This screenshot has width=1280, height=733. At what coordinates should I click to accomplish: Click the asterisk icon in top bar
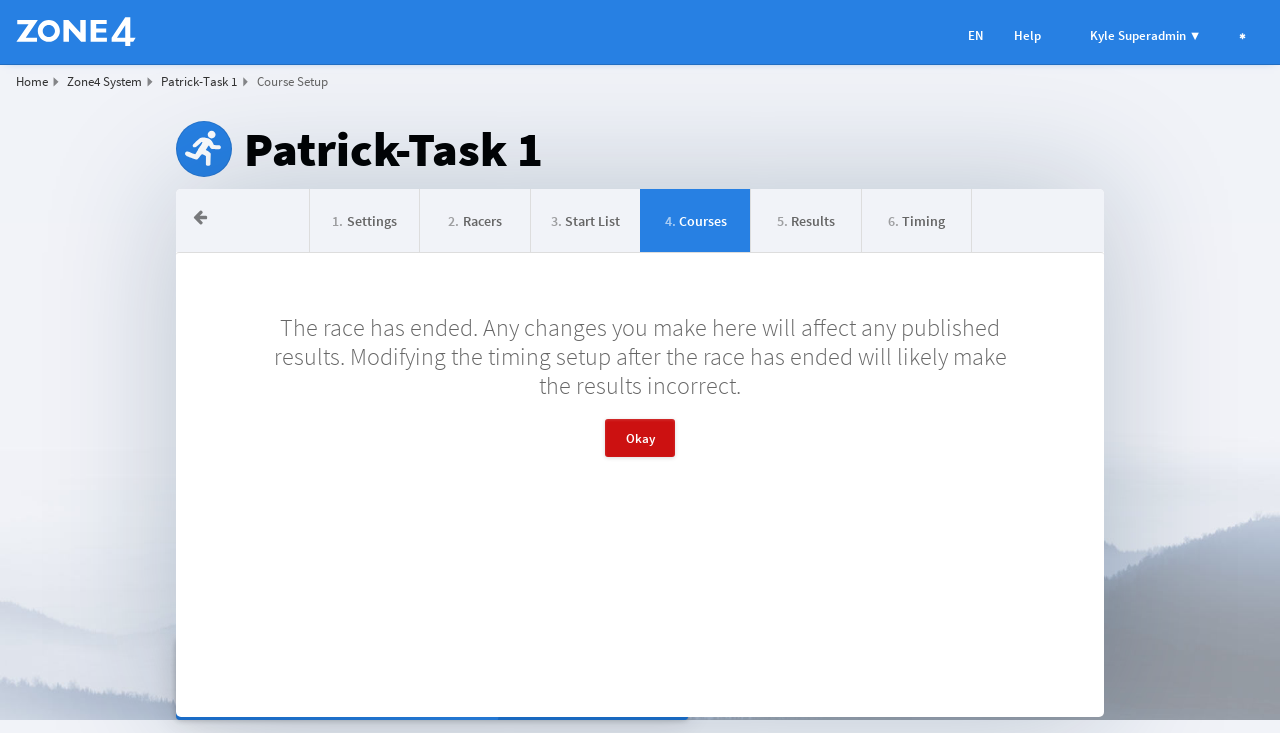pos(1242,36)
